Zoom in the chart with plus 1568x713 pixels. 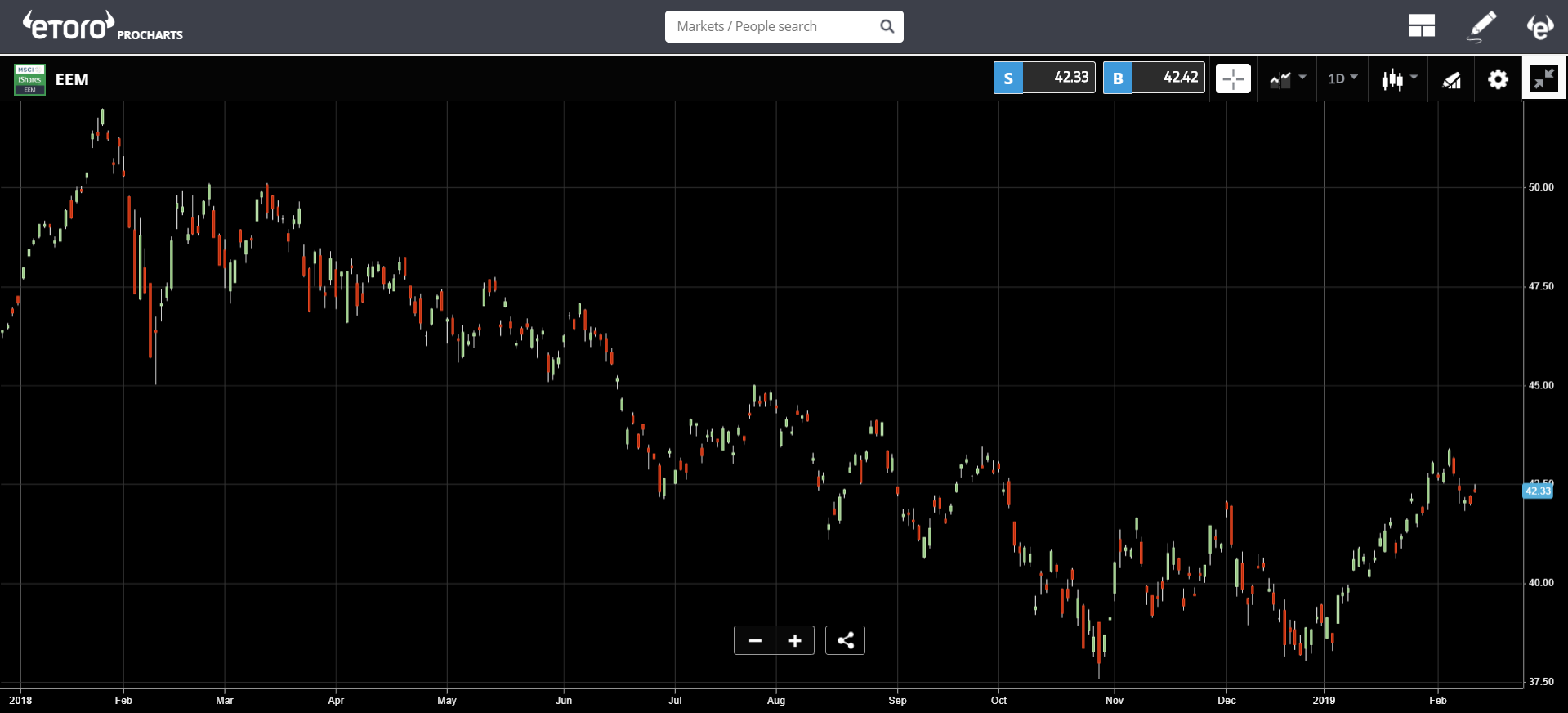click(795, 640)
